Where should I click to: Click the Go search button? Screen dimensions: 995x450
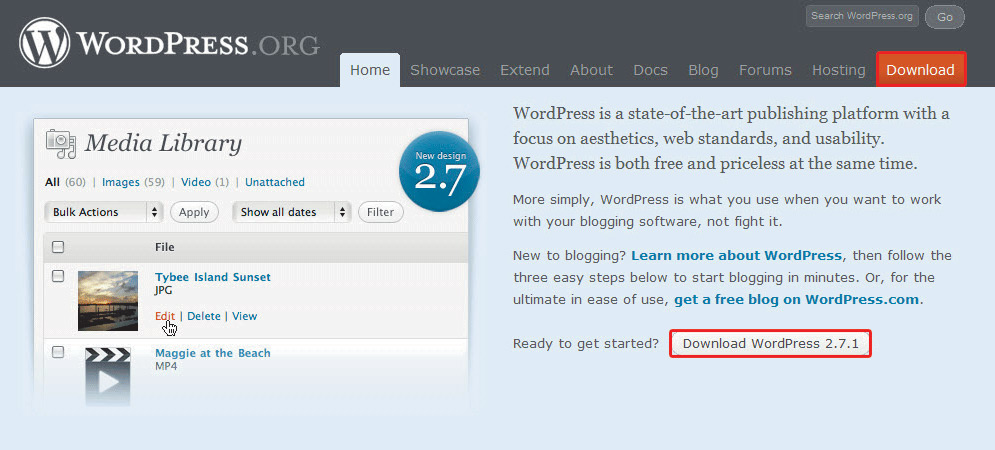(944, 16)
